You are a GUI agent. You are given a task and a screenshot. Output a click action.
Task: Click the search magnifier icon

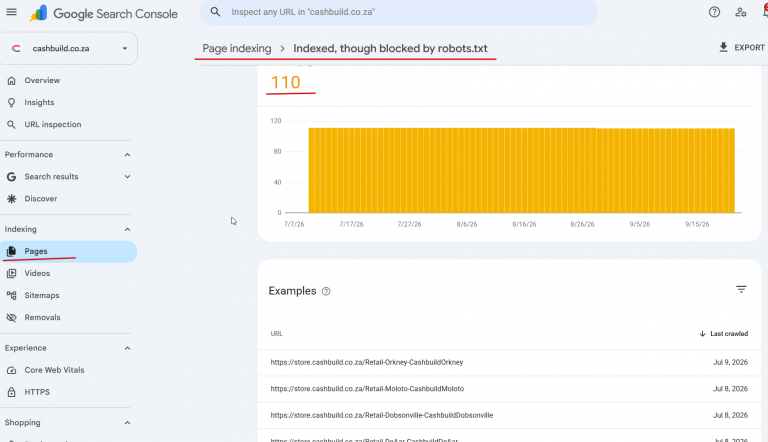[x=215, y=12]
